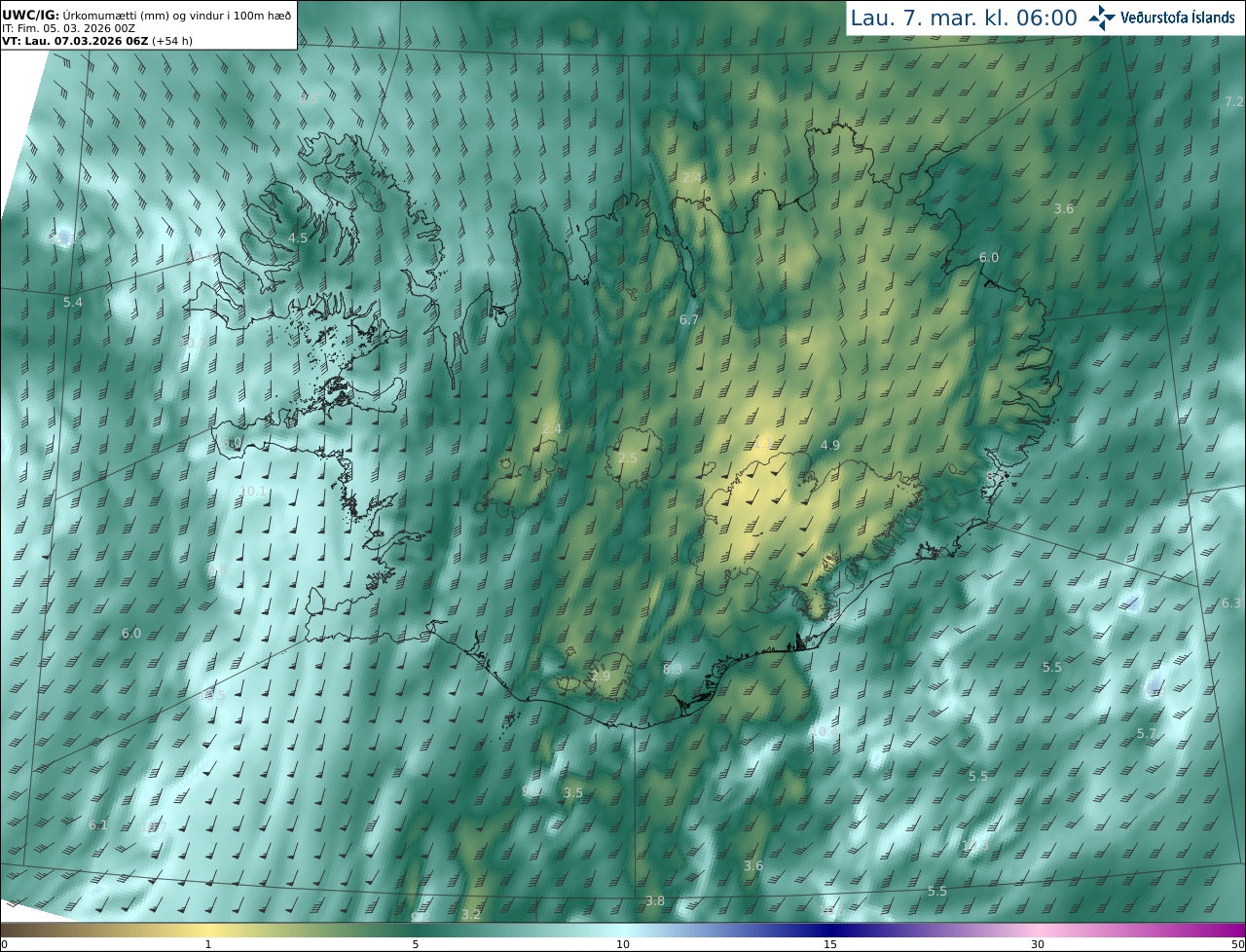Click the 7.2 value on the map
Viewport: 1246px width, 952px height.
1233,101
